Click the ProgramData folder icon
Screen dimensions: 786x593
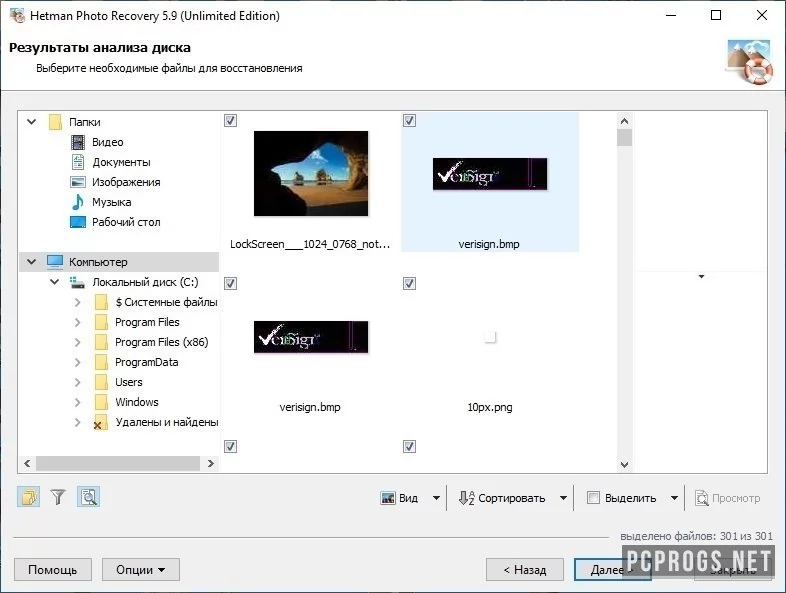coord(101,362)
